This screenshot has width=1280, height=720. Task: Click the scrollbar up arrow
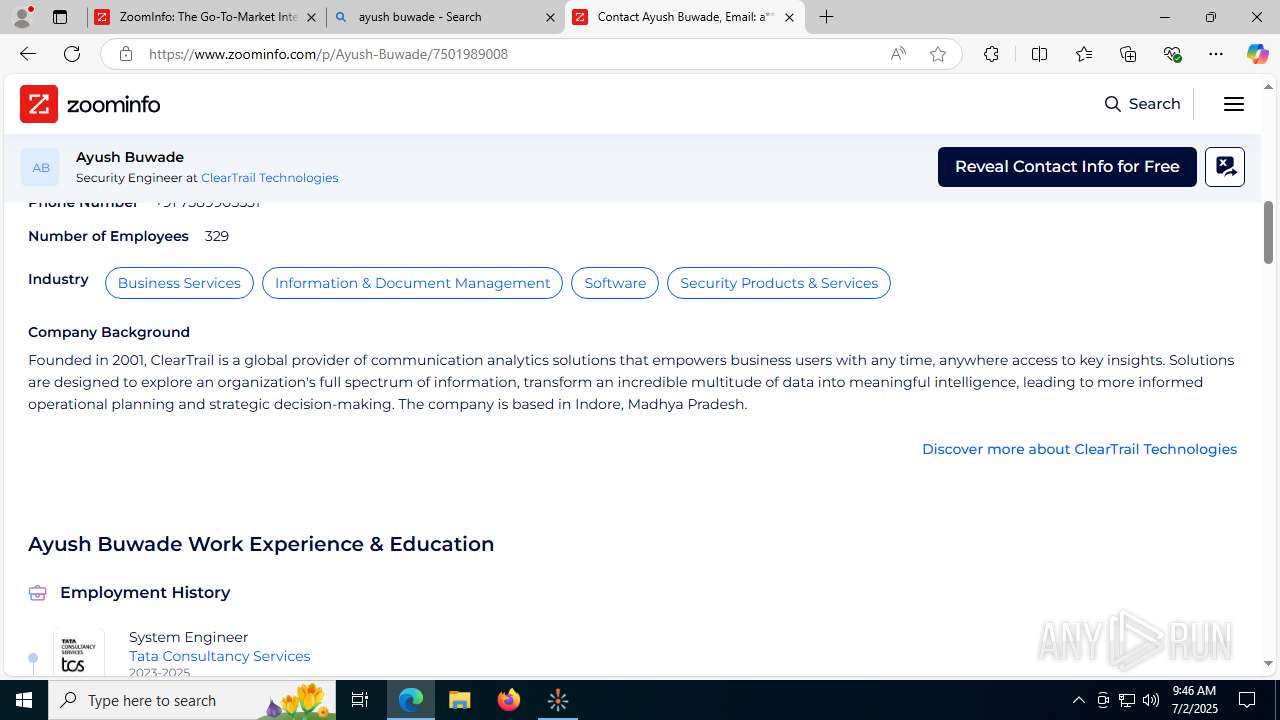[x=1268, y=86]
